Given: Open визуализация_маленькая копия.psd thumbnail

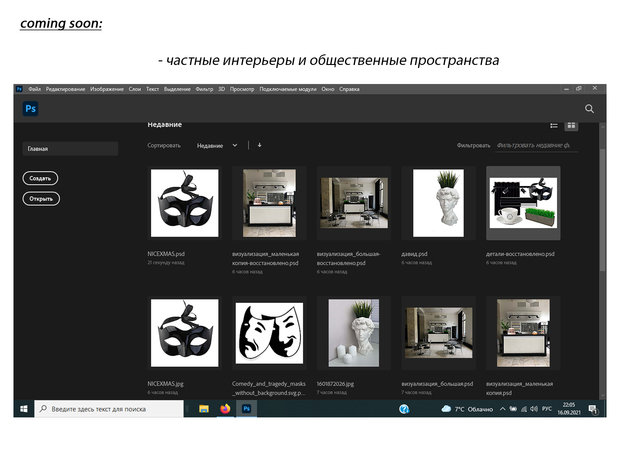Looking at the screenshot, I should click(x=523, y=333).
